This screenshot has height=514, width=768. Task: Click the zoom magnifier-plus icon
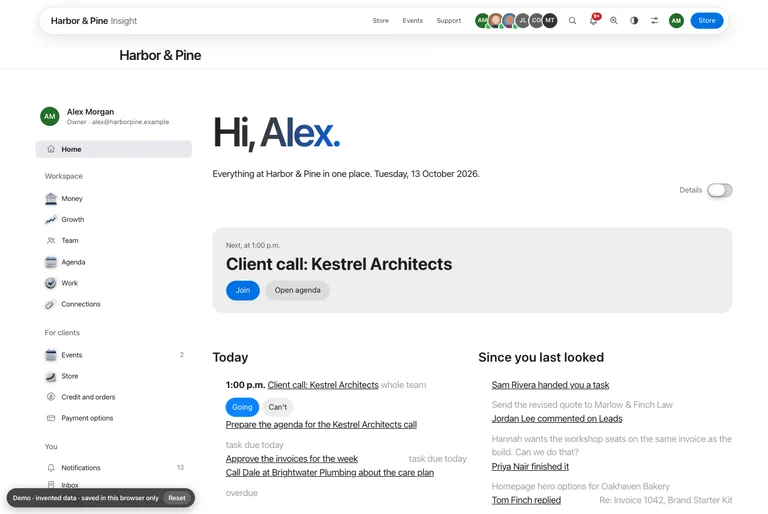[x=614, y=21]
